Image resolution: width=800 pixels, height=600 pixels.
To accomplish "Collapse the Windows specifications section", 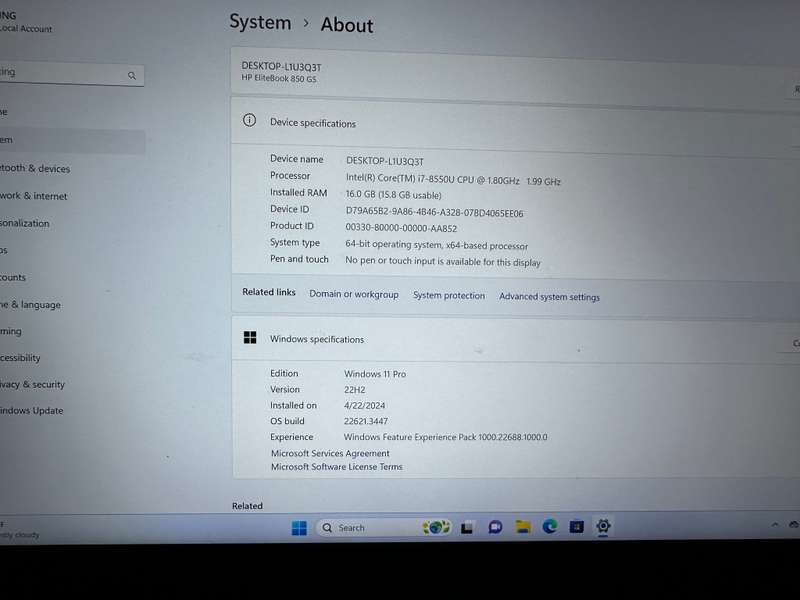I will pyautogui.click(x=515, y=340).
